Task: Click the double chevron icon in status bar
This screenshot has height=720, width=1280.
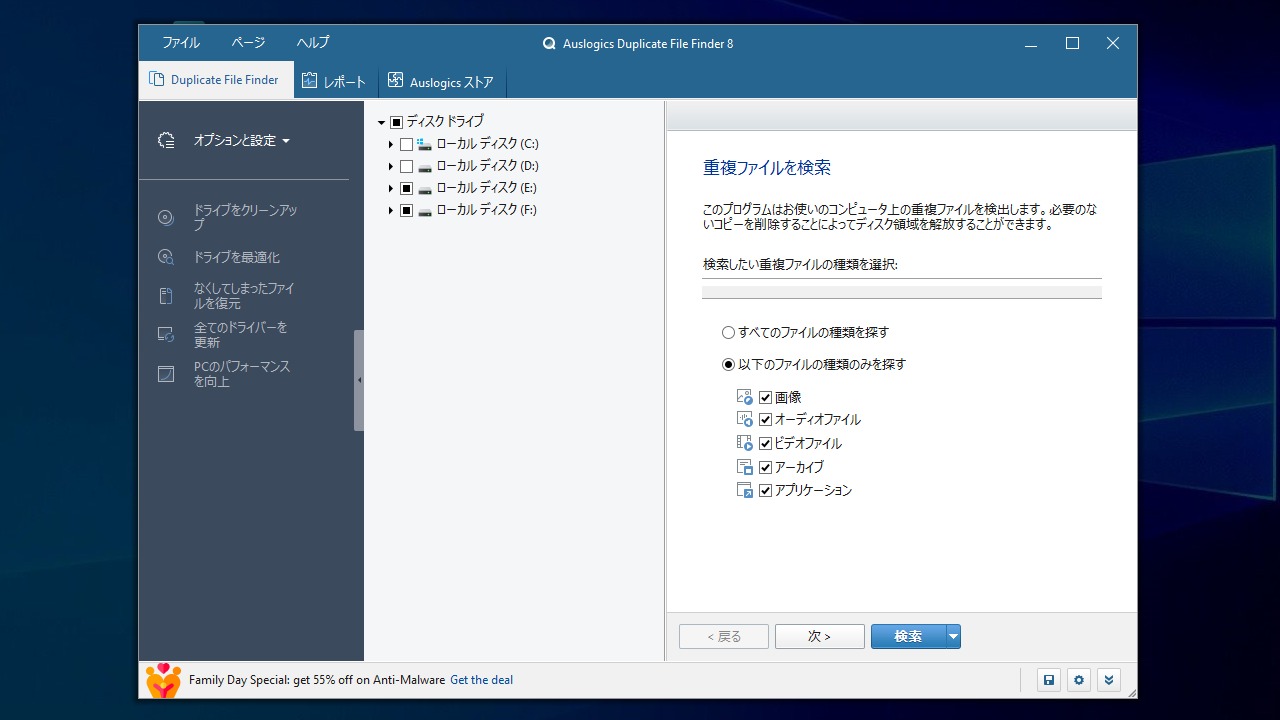Action: point(1108,680)
